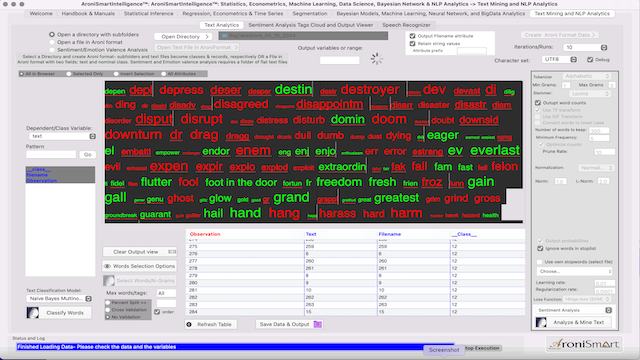This screenshot has height=360, width=640.
Task: Select 'Selected Only' radio button
Action: [x=69, y=74]
